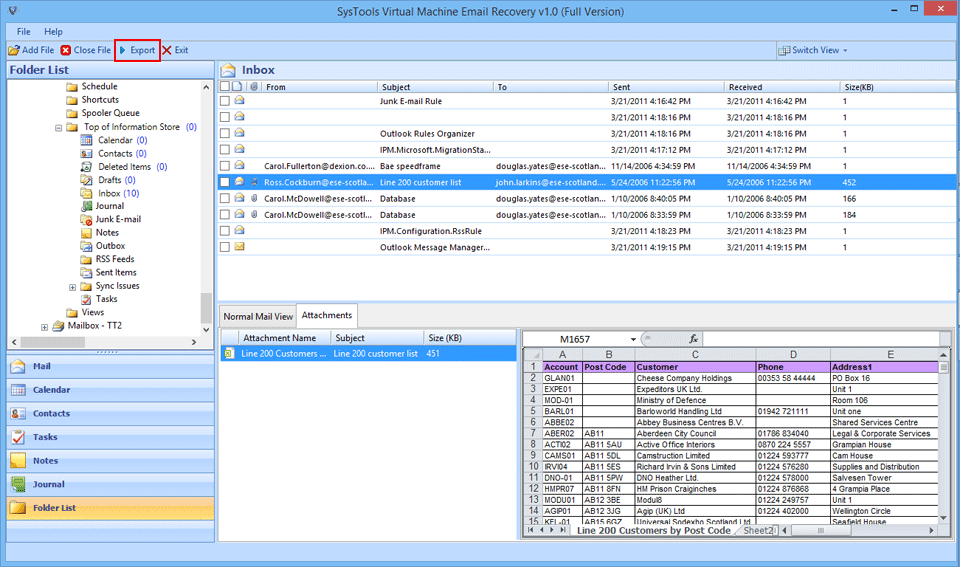The width and height of the screenshot is (960, 567).
Task: Select the Inbox folder icon in tree
Action: click(86, 193)
